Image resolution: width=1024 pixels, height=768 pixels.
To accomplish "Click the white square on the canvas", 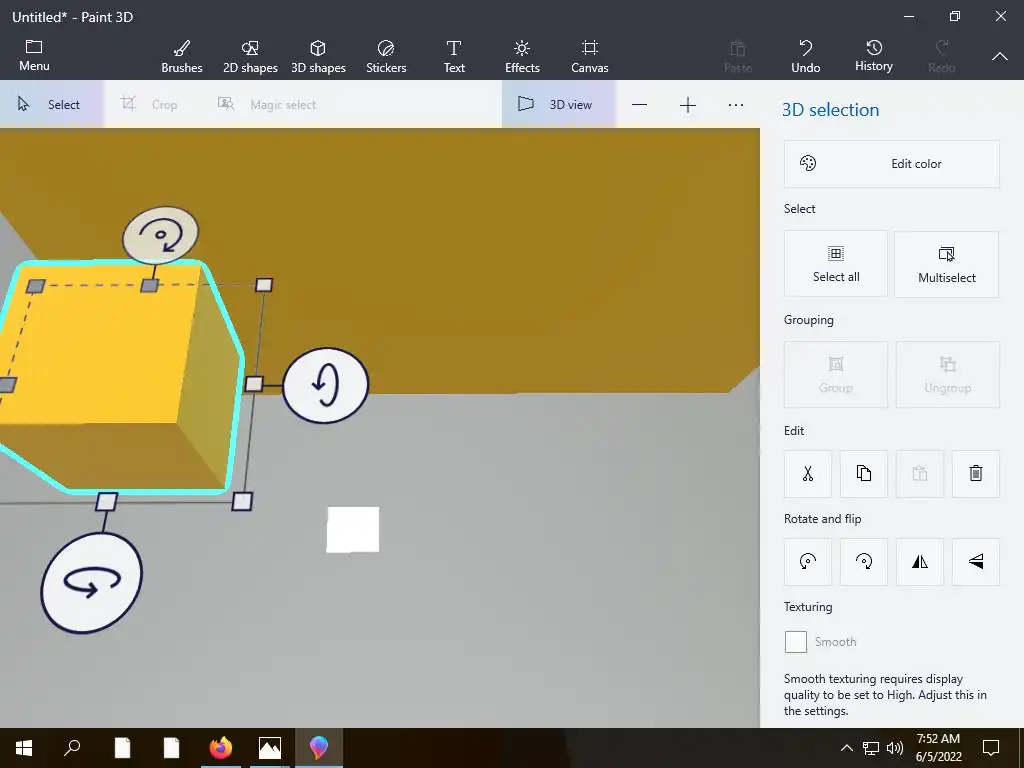I will [353, 530].
